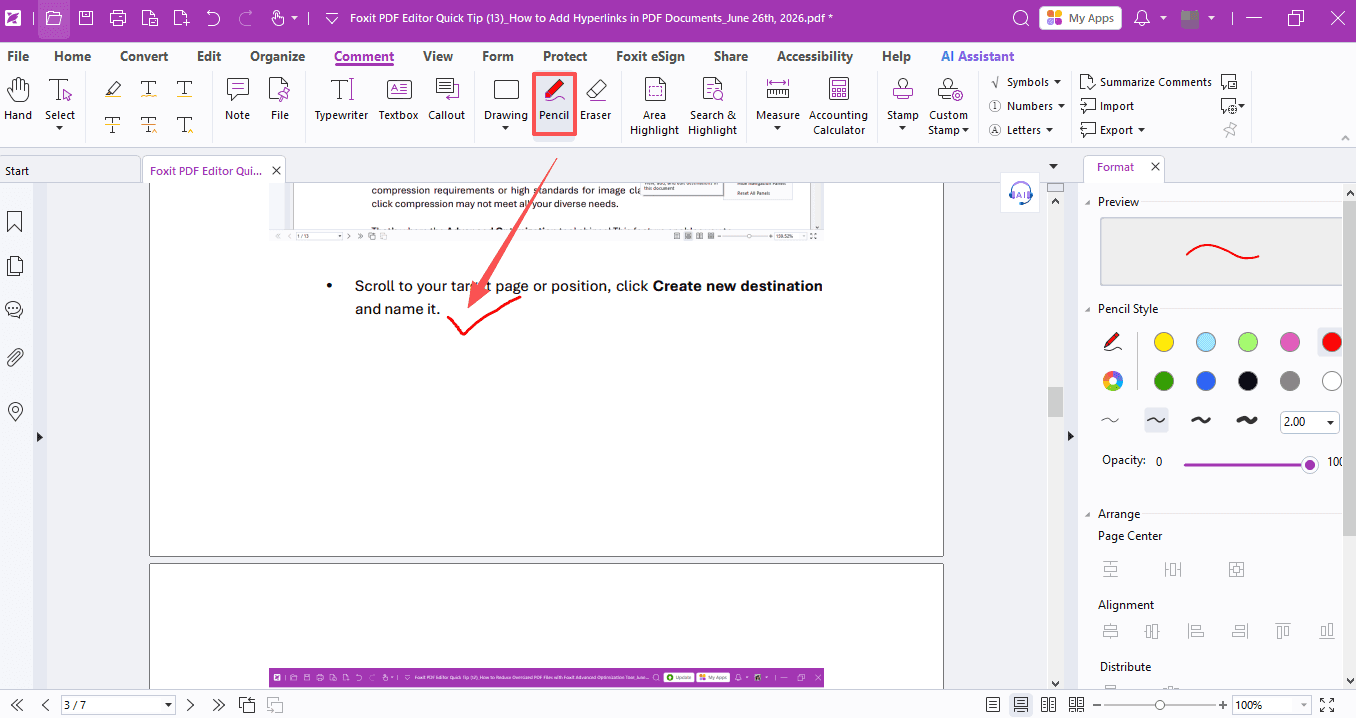Activate the Area Highlight tool
1356x718 pixels.
654,106
